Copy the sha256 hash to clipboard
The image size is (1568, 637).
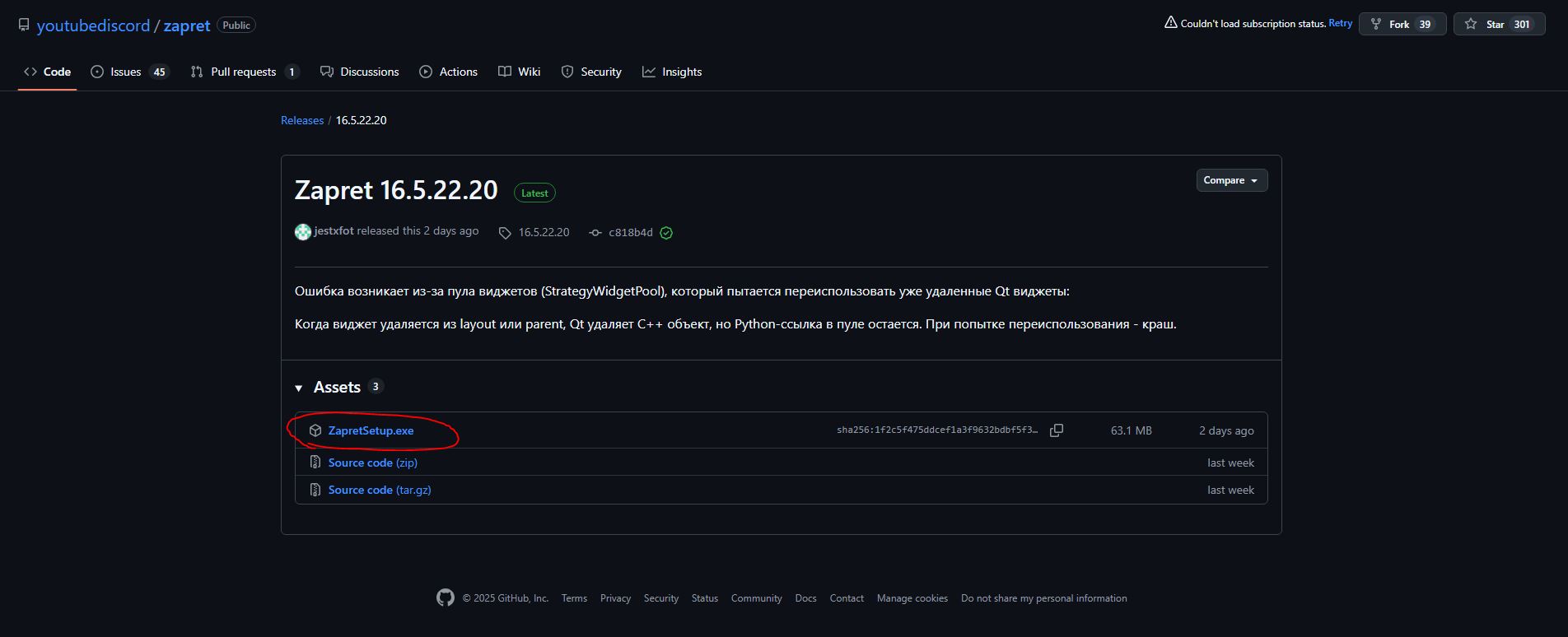pos(1057,430)
